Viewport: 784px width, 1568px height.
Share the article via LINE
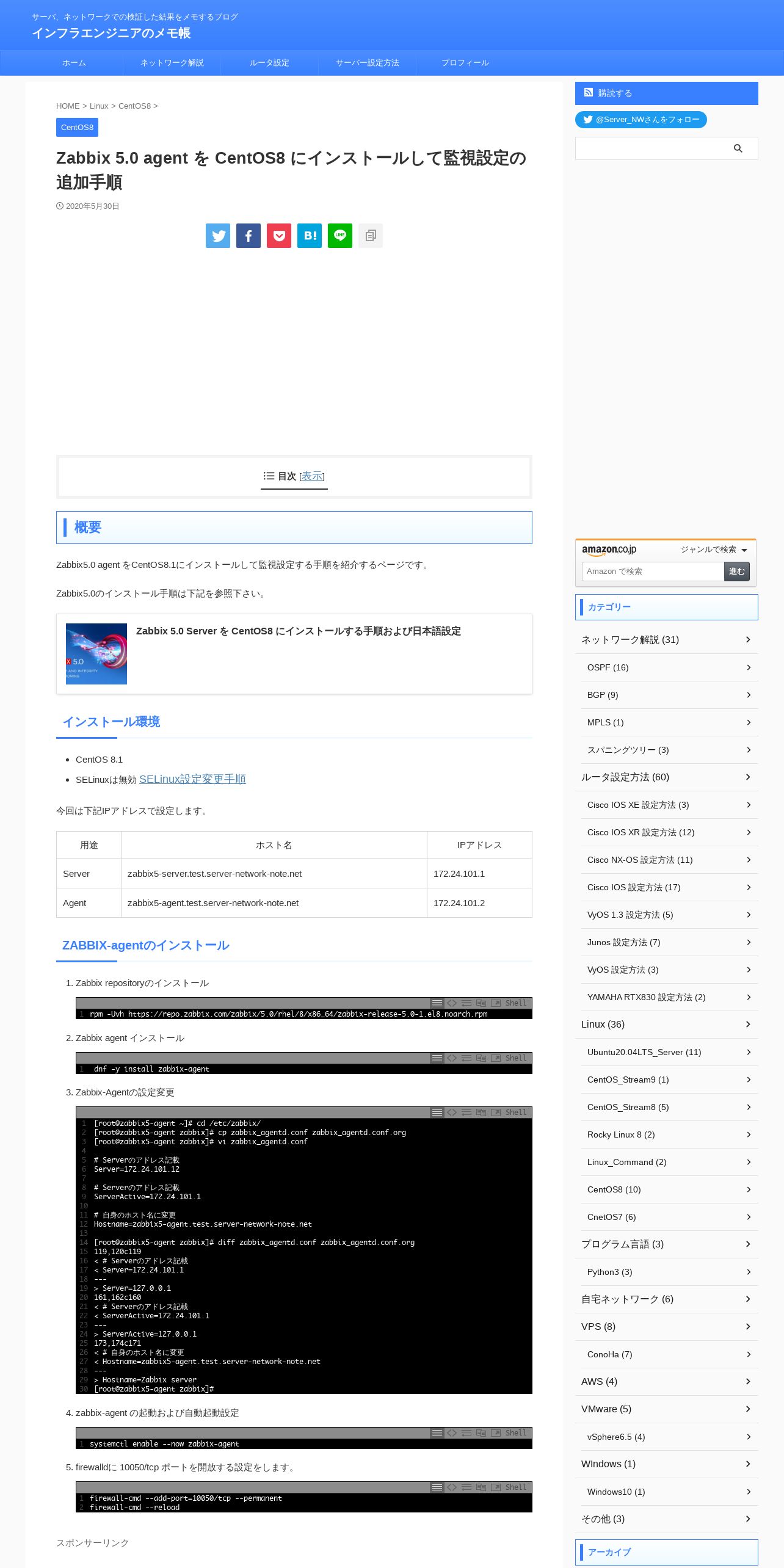click(340, 236)
